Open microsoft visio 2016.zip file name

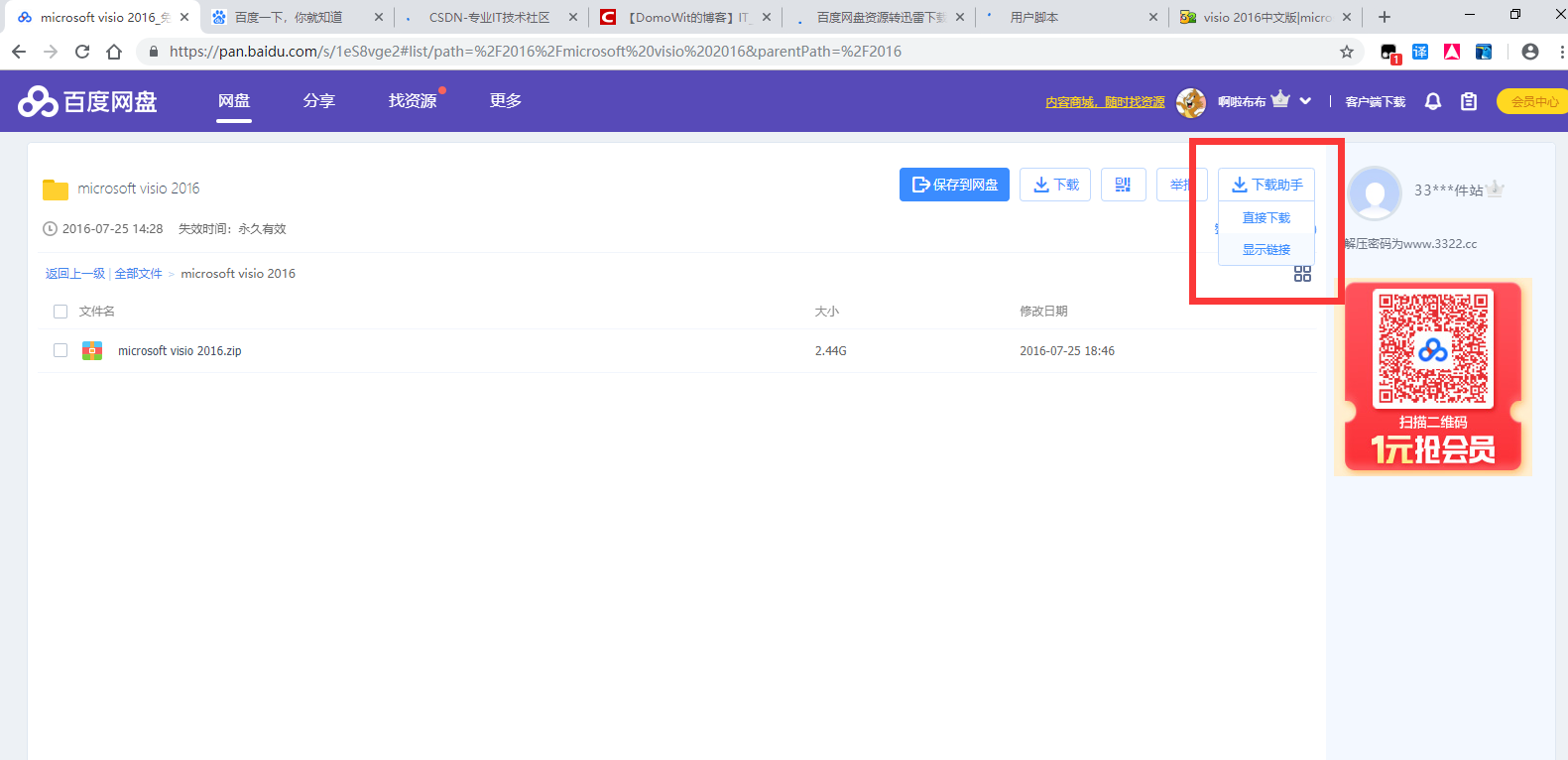pos(180,350)
